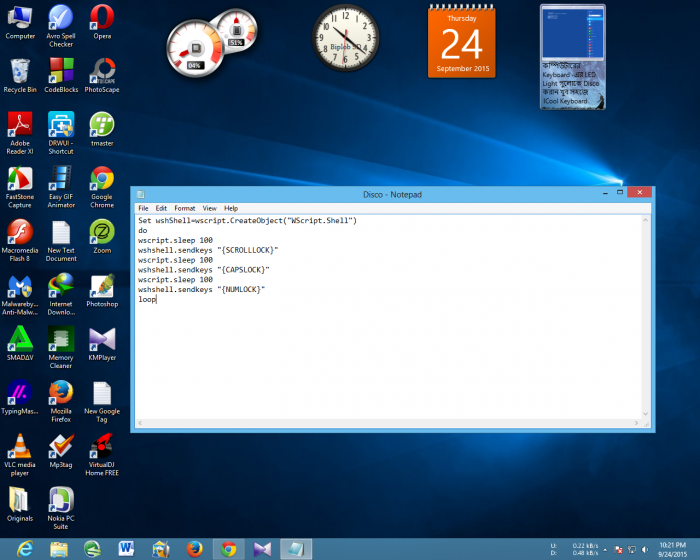Open the VLC media player icon

click(x=20, y=455)
